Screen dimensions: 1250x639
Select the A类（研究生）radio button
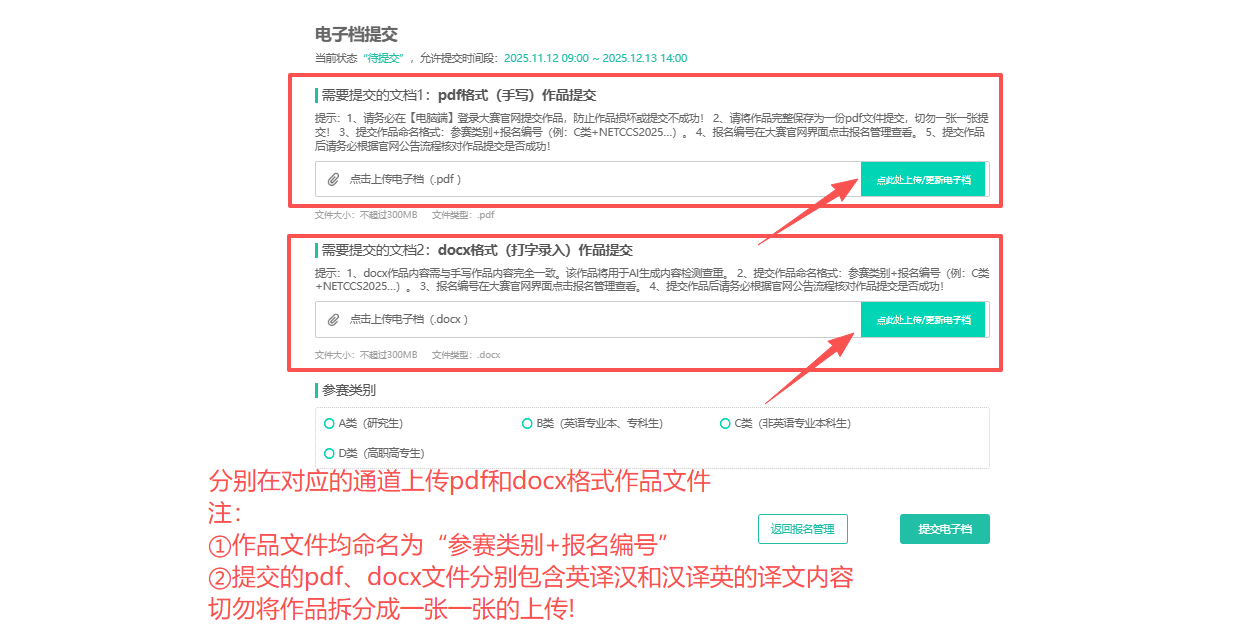pos(329,424)
